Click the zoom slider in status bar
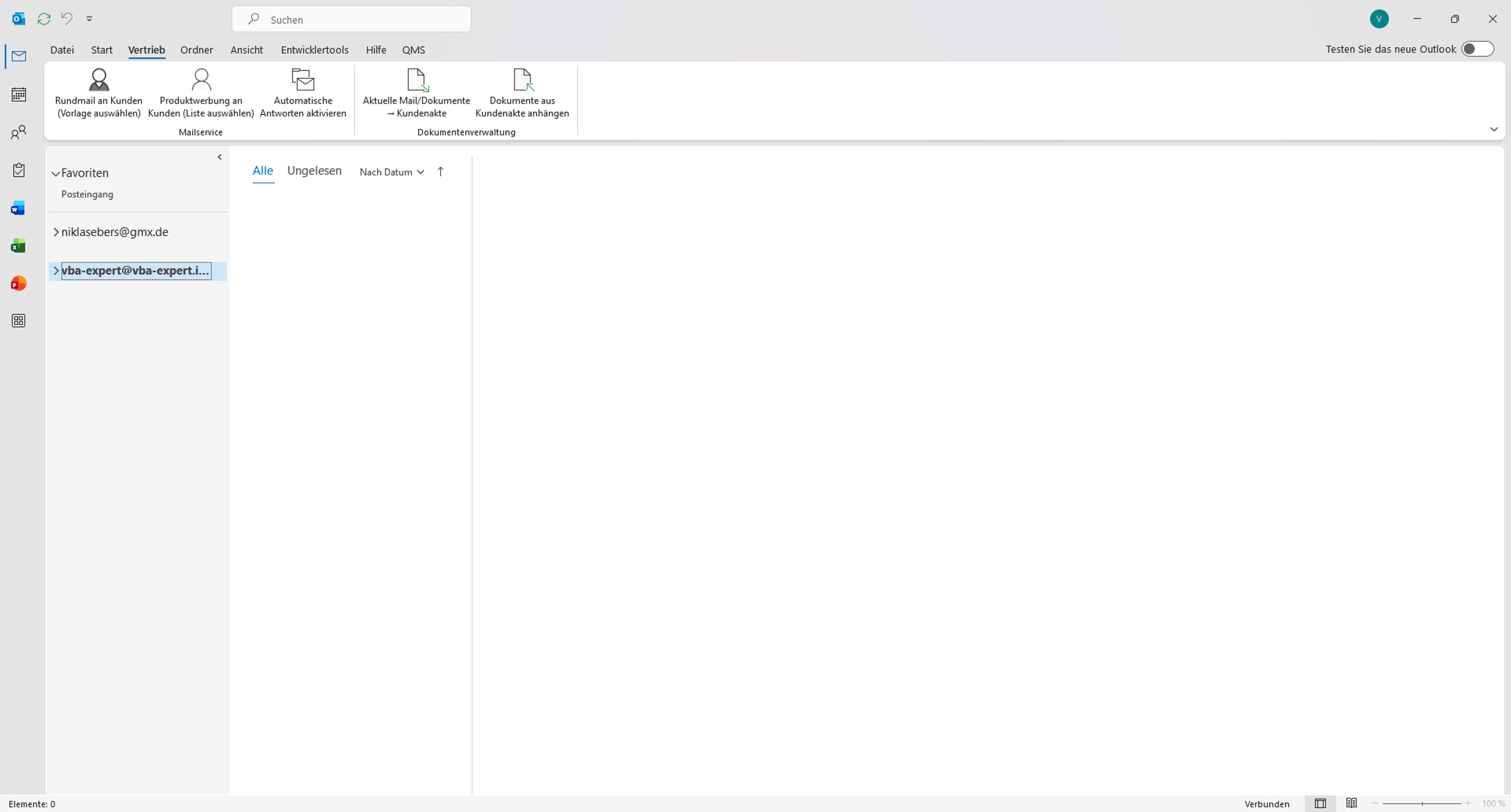 [x=1422, y=803]
